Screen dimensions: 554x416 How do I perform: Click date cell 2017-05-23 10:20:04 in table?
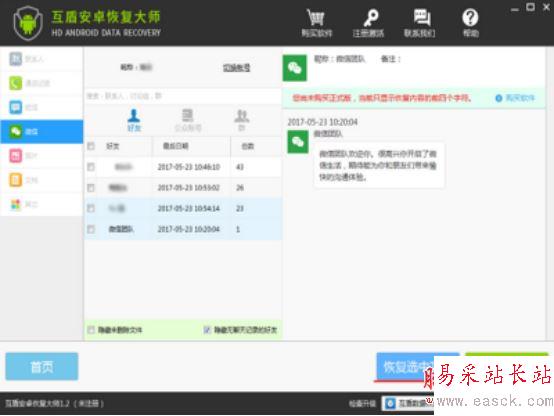click(189, 229)
